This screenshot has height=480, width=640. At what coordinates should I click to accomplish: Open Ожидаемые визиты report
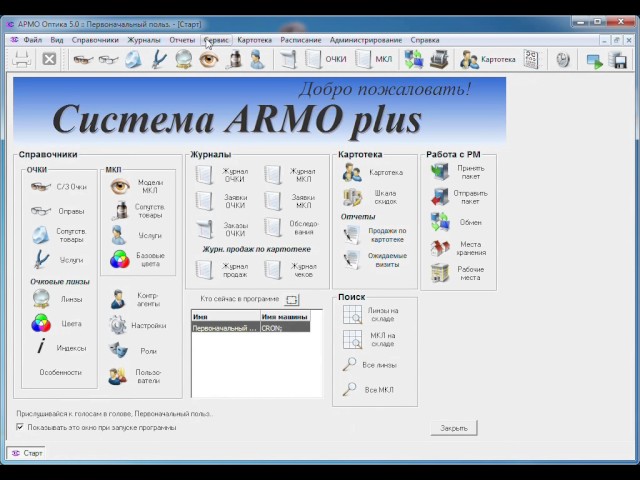(x=375, y=260)
